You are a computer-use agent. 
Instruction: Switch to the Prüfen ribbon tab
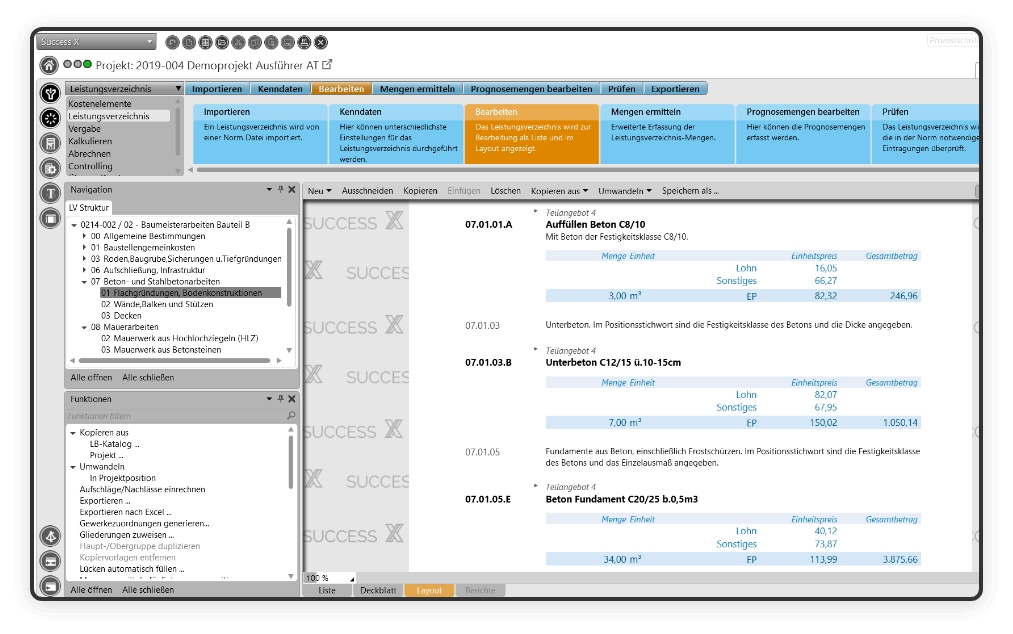(621, 89)
